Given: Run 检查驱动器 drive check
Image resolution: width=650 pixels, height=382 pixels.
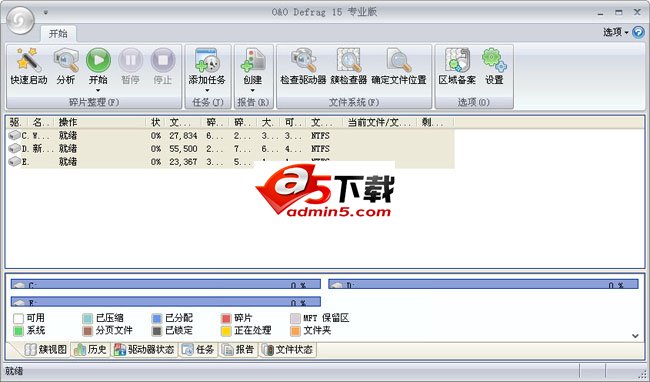Looking at the screenshot, I should click(x=303, y=66).
